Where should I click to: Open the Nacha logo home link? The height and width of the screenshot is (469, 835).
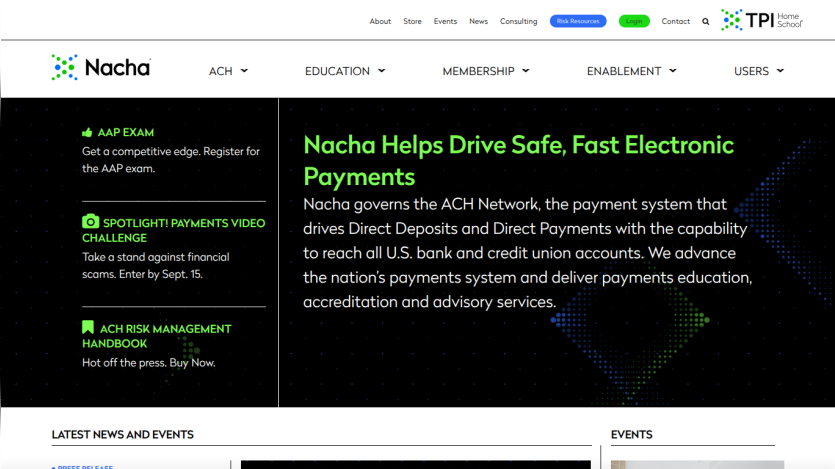coord(101,68)
